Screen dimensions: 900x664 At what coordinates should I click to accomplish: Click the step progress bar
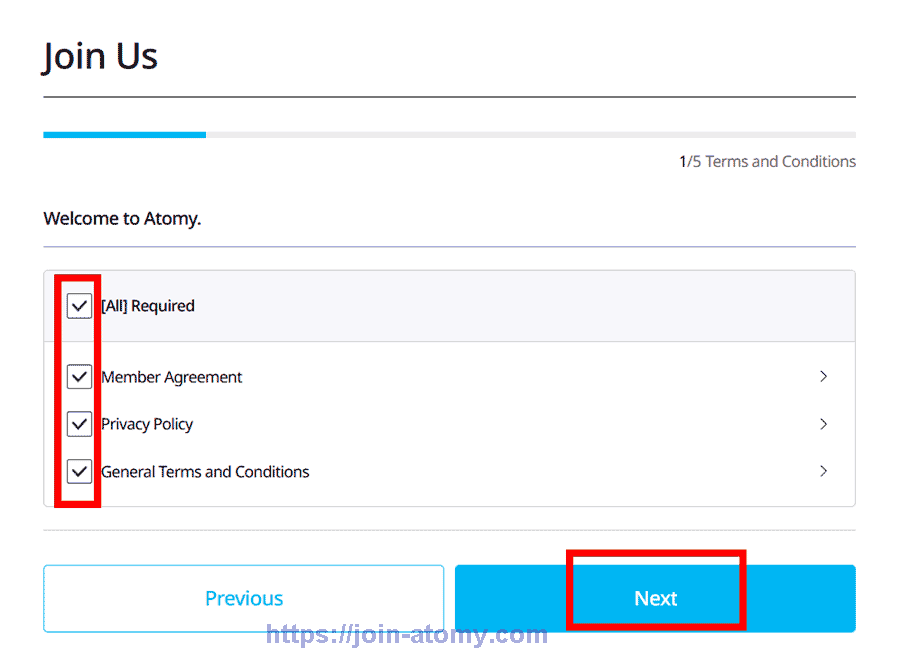(x=450, y=134)
